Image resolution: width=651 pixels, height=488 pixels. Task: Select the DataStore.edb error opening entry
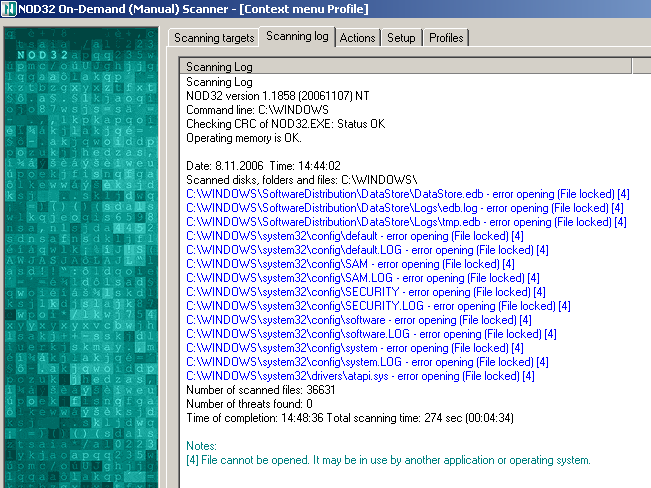pyautogui.click(x=408, y=194)
